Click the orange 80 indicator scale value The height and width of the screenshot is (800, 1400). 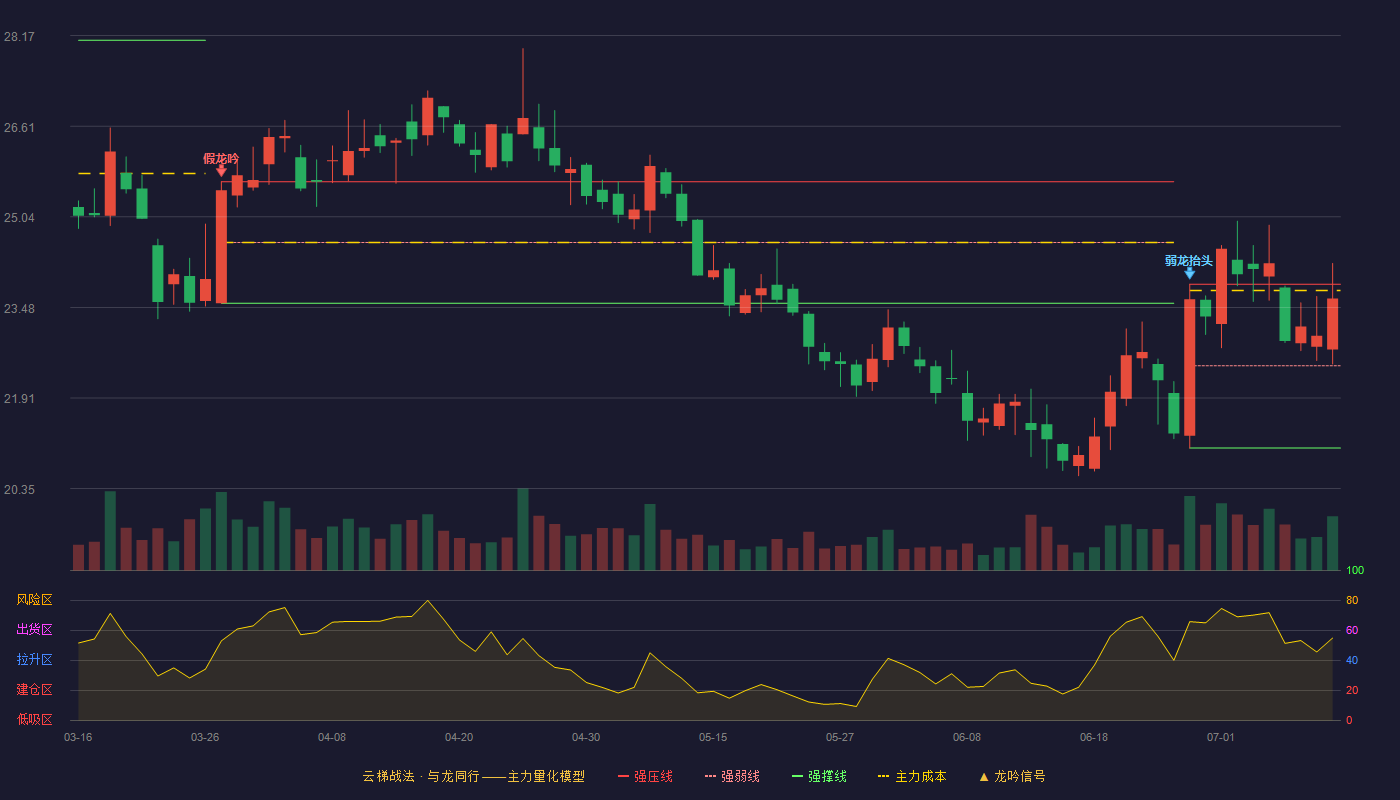click(1352, 600)
